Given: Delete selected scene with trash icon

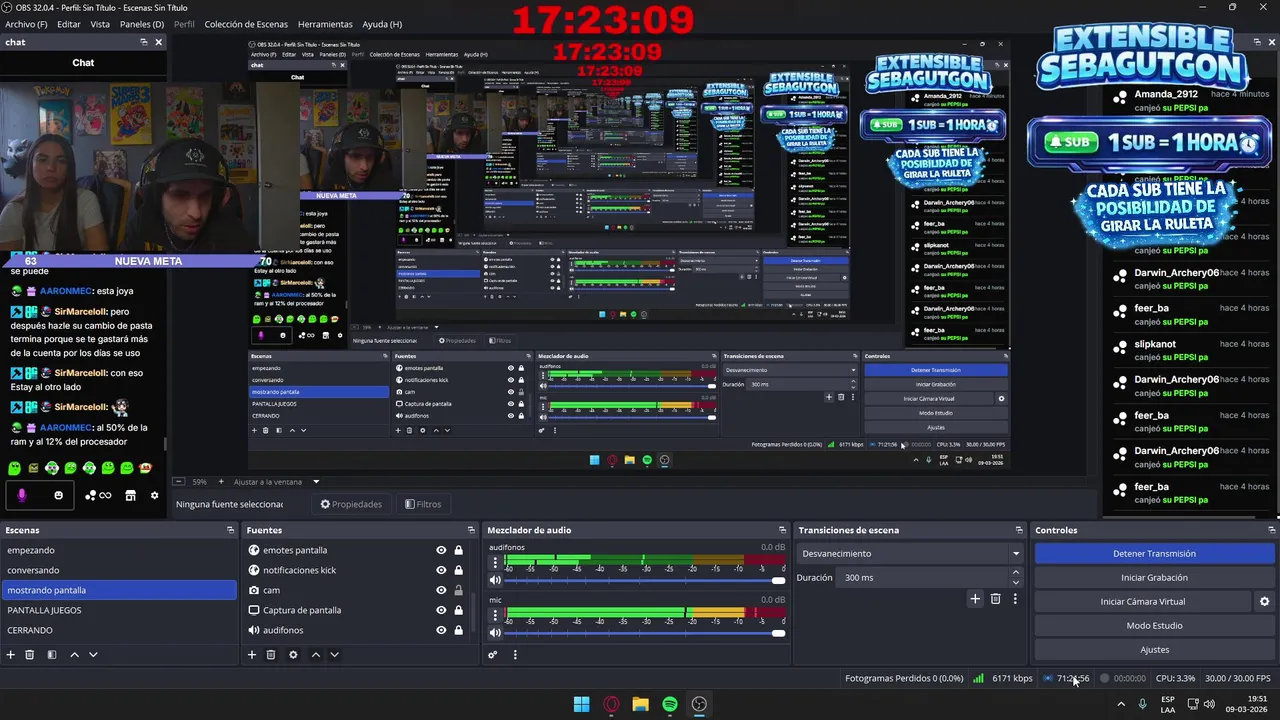Looking at the screenshot, I should [30, 655].
